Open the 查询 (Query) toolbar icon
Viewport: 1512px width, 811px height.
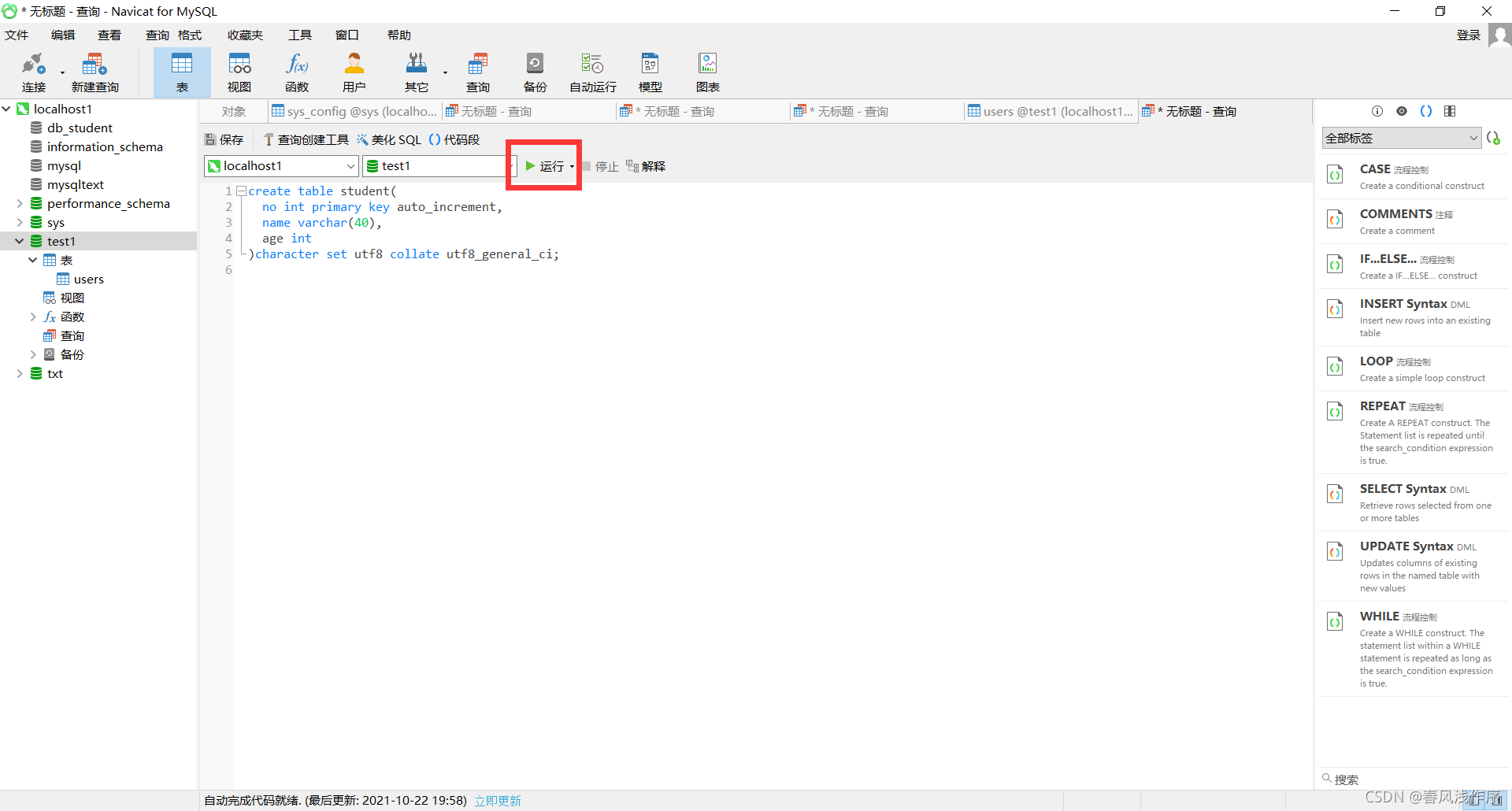478,72
